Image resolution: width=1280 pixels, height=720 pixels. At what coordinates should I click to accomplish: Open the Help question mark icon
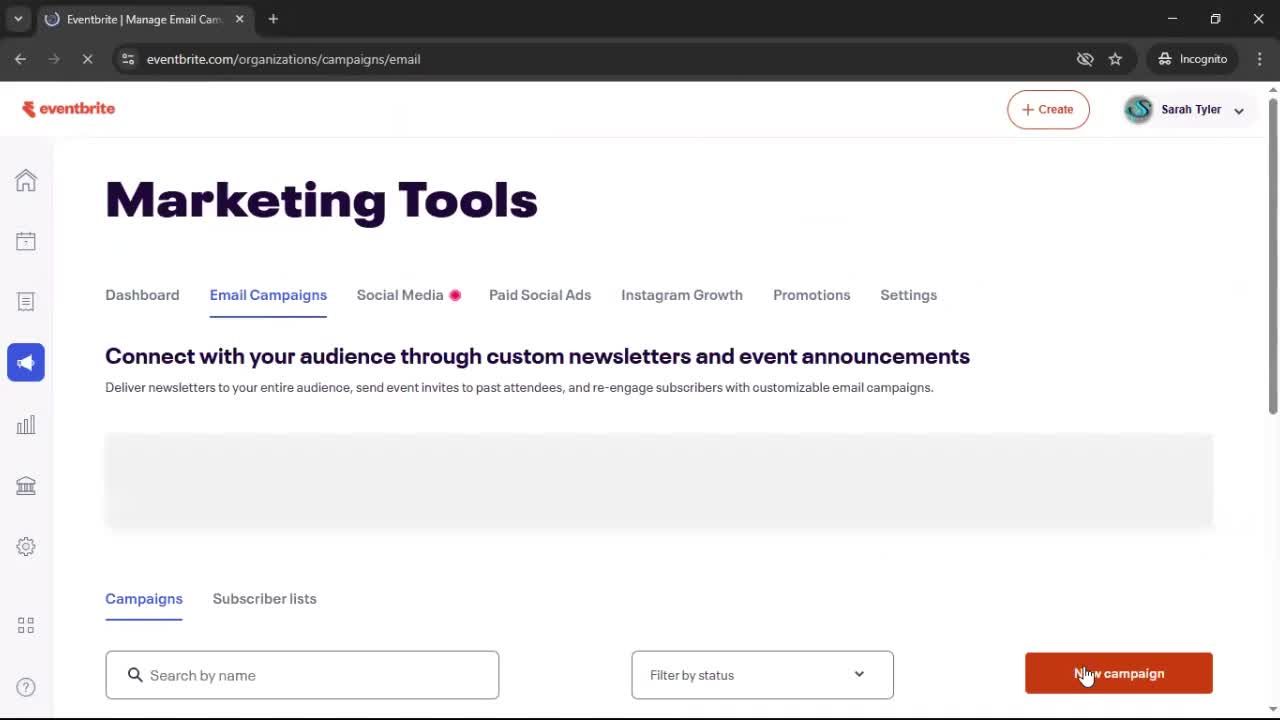tap(26, 687)
